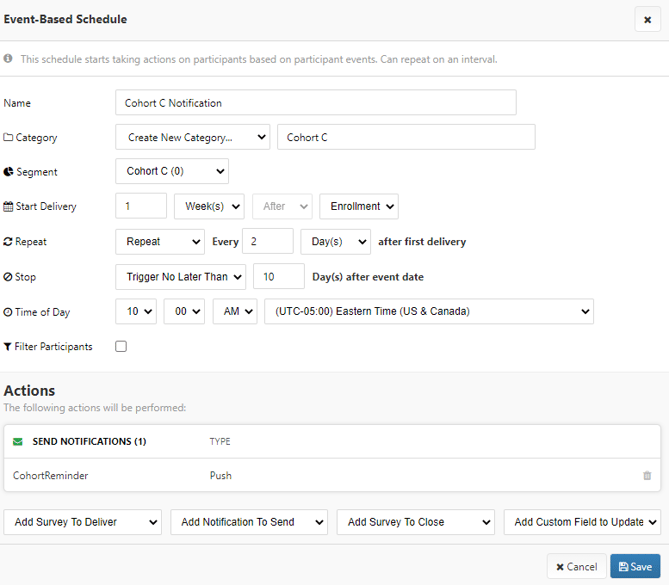Screen dimensions: 669x585
Task: Click the info icon in the description banner
Action: pyautogui.click(x=9, y=59)
